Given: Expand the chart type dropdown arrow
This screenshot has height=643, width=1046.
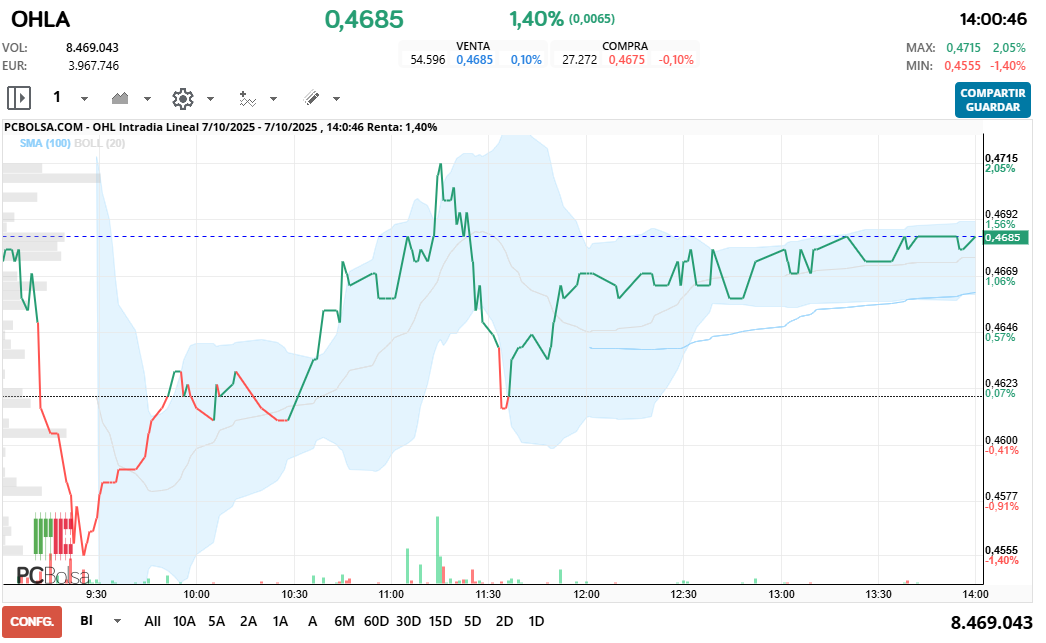Looking at the screenshot, I should (147, 99).
